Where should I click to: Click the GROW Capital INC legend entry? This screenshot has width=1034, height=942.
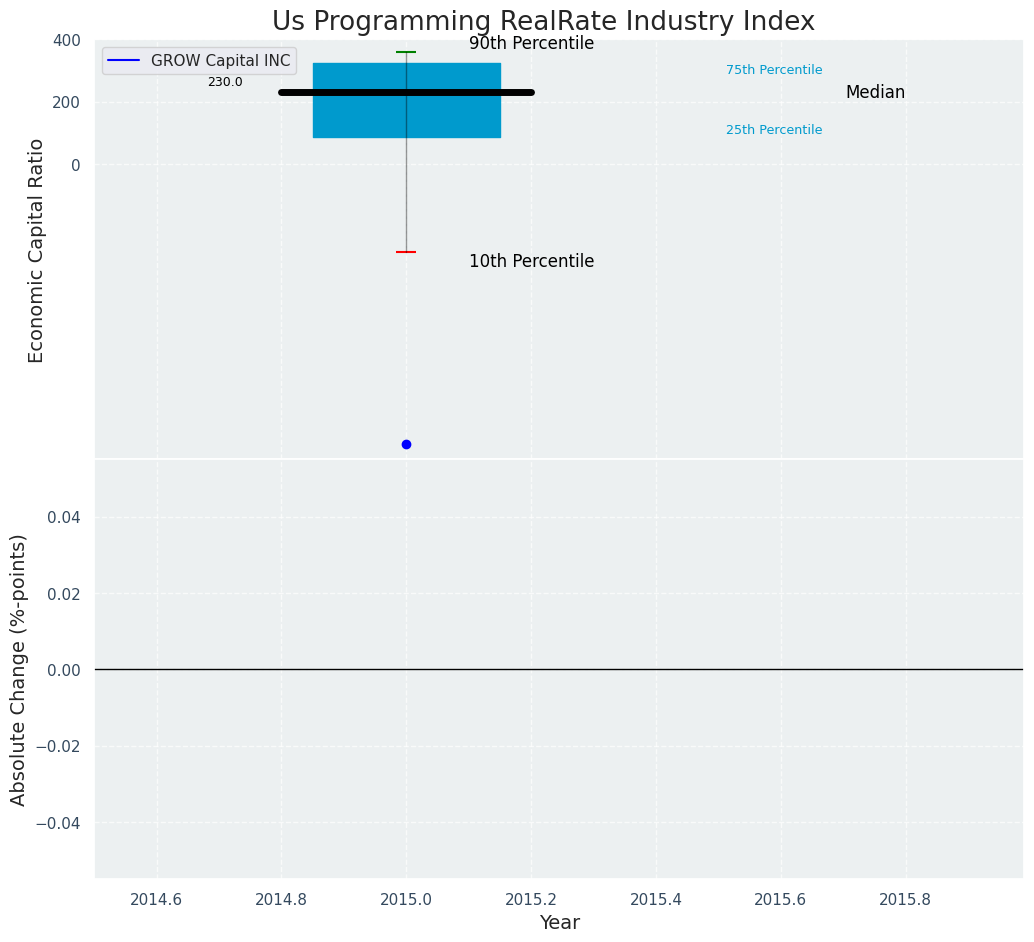point(199,61)
